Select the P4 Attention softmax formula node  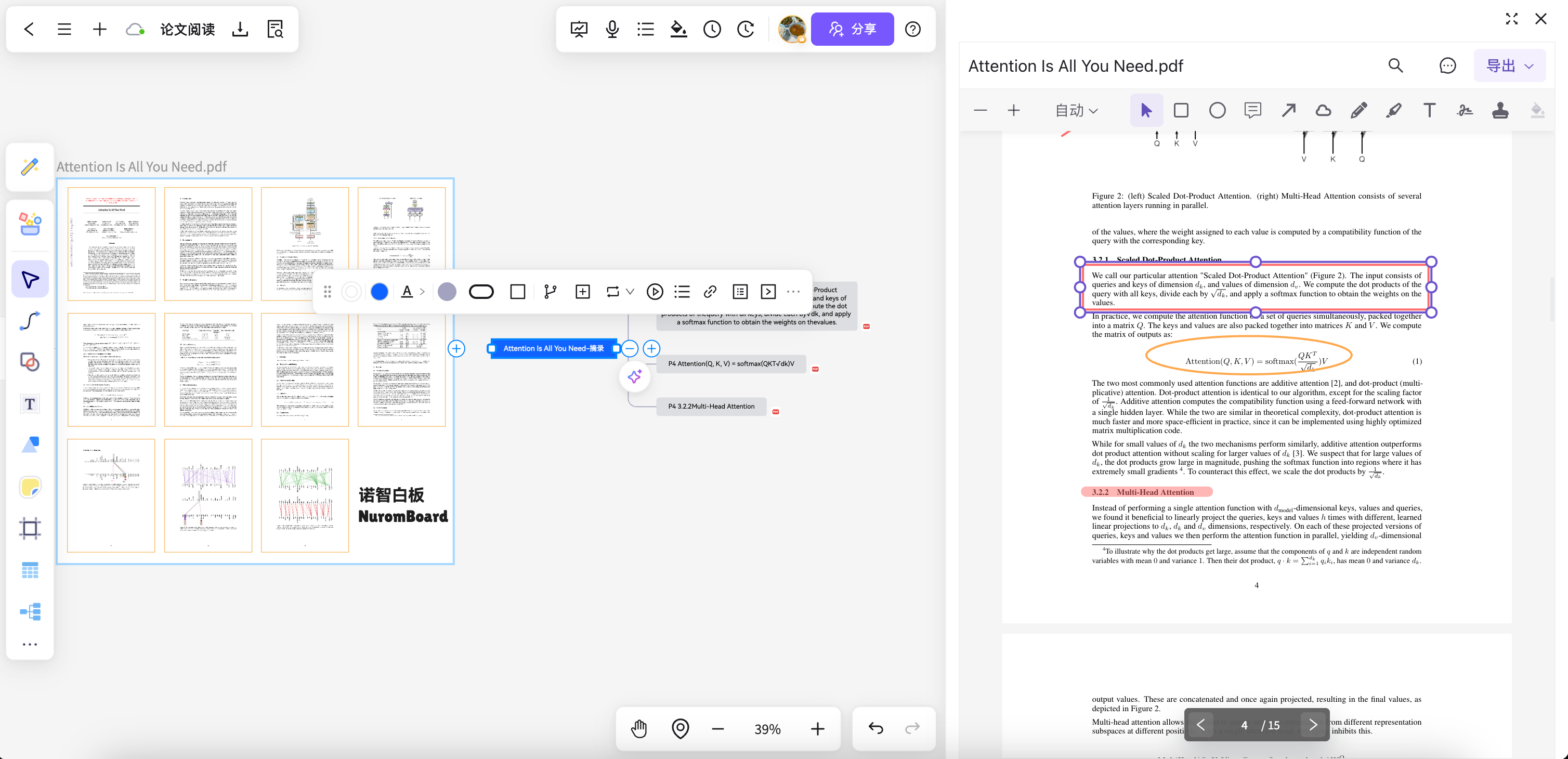731,364
